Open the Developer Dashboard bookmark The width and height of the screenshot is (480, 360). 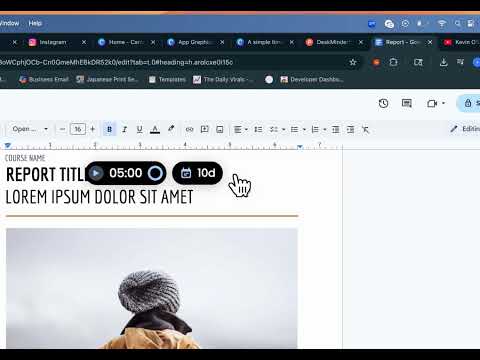coord(312,79)
